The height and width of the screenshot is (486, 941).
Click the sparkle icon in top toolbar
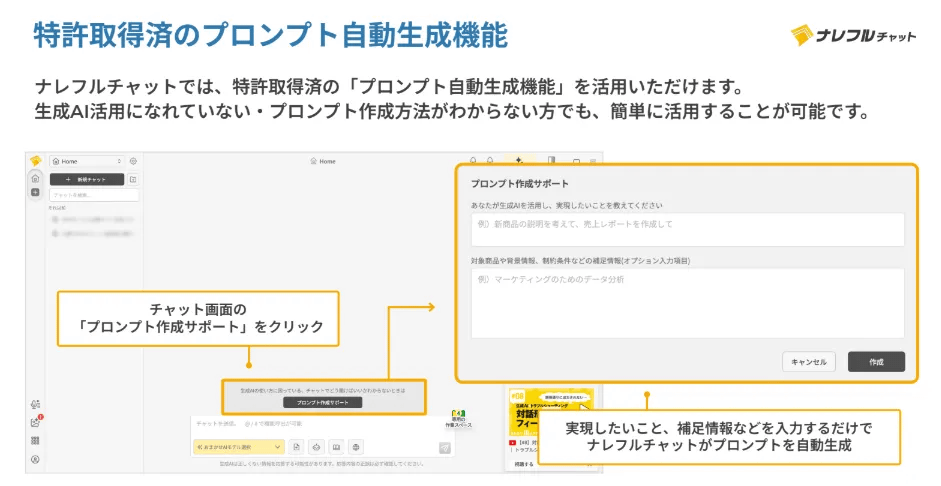pos(518,160)
